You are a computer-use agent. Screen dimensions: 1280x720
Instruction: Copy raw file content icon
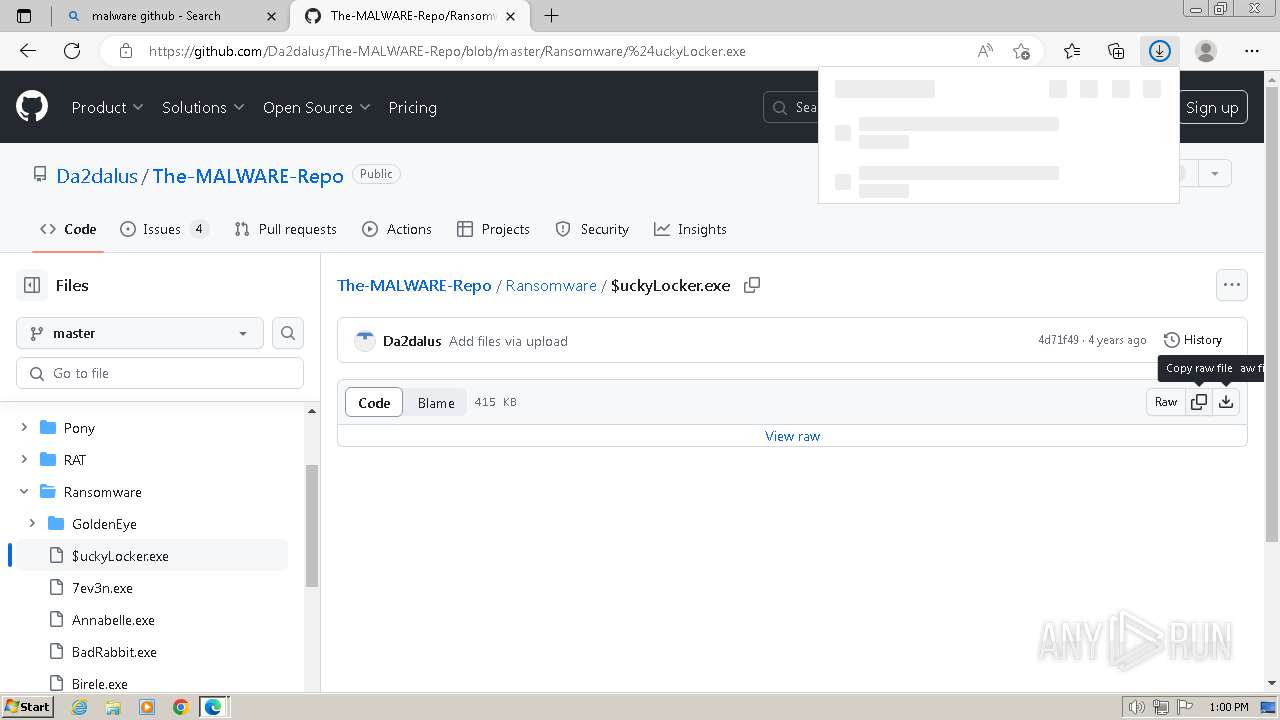[x=1198, y=402]
